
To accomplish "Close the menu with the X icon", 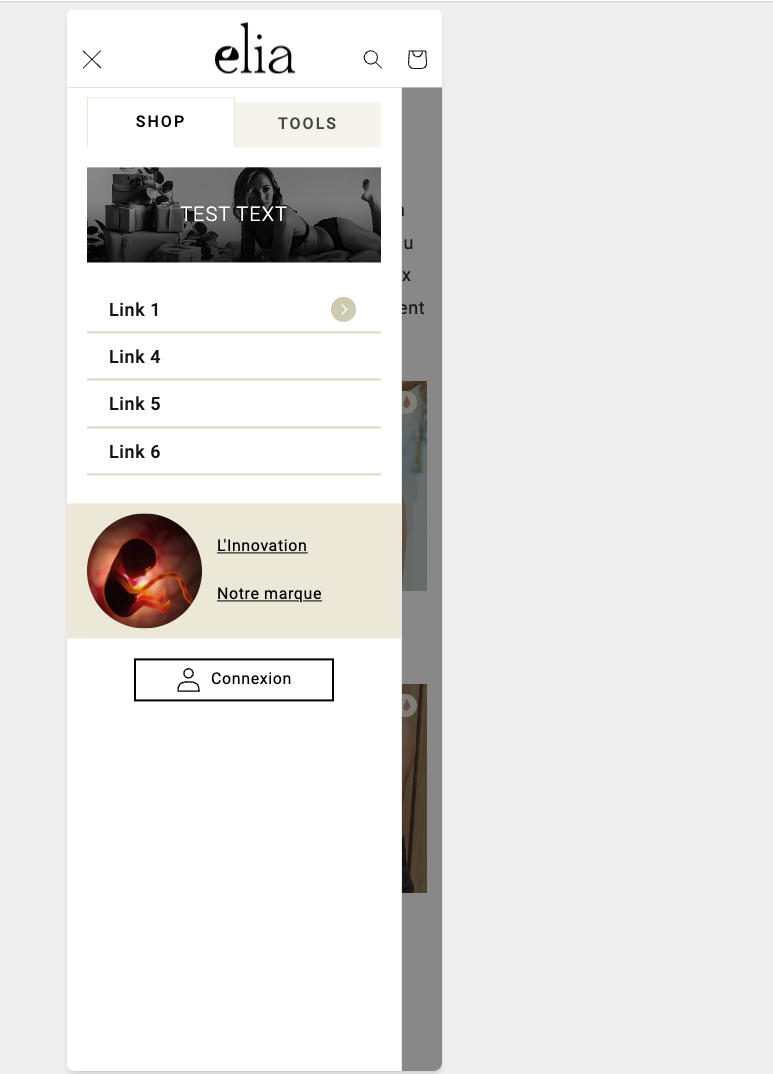I will [92, 60].
